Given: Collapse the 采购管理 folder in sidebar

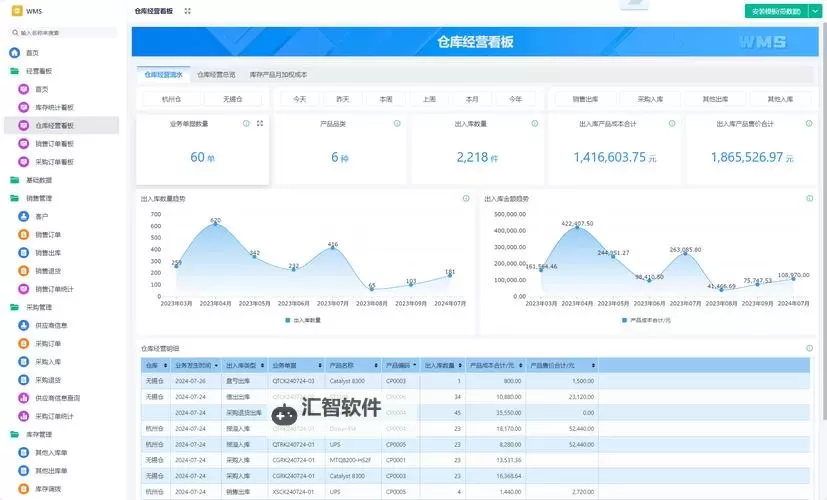Looking at the screenshot, I should [x=15, y=307].
